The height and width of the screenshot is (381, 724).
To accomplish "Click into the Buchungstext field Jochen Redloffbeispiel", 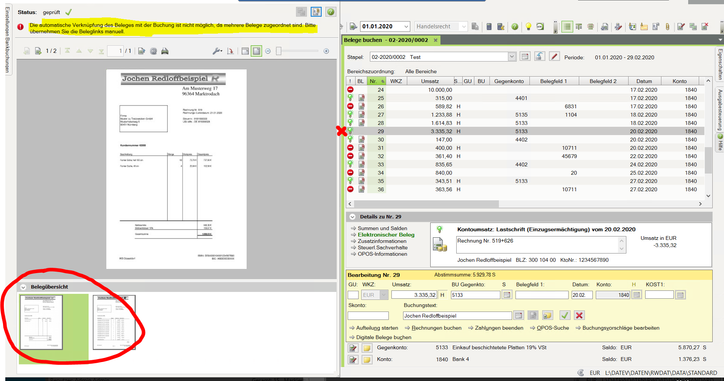I will (457, 315).
